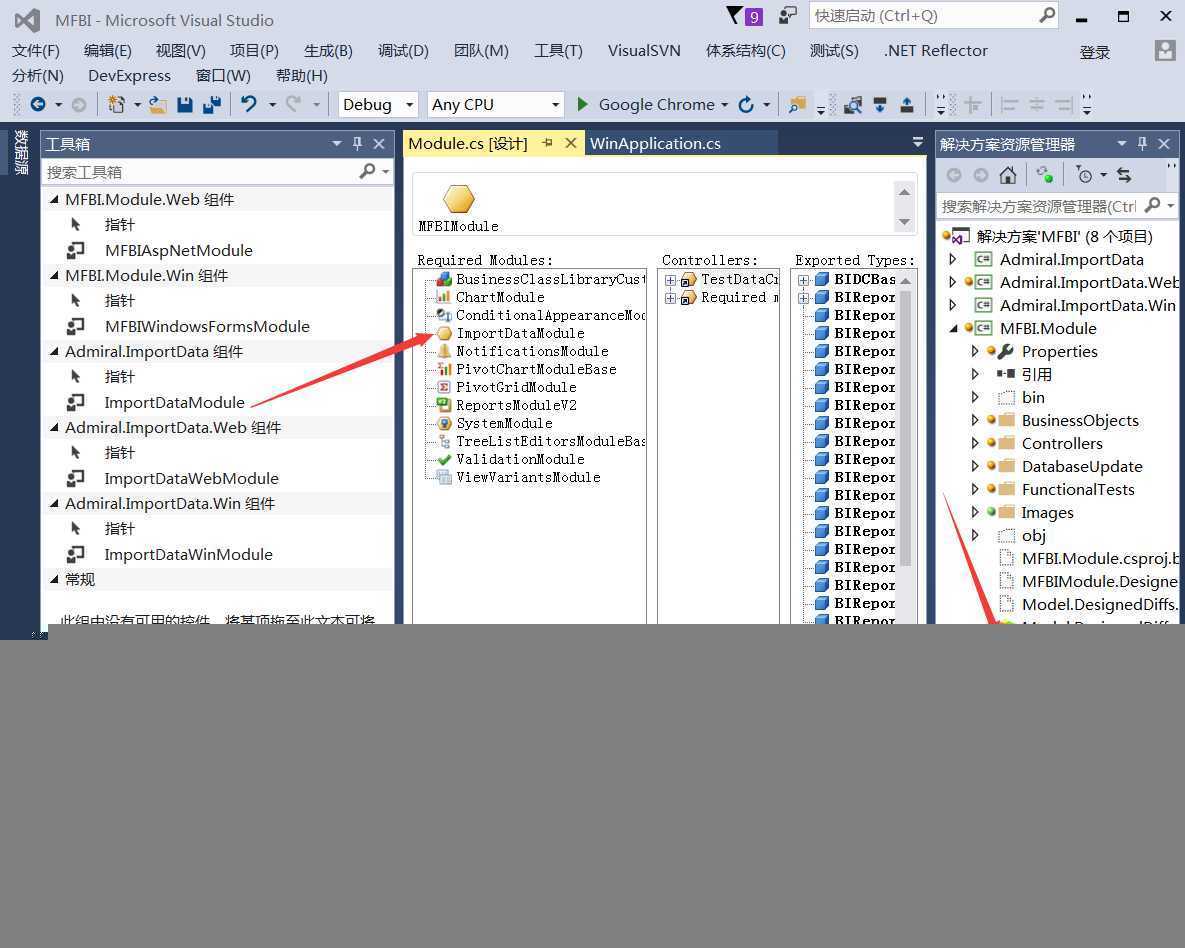Select ValidationModule in Required Modules
The image size is (1185, 948).
520,459
